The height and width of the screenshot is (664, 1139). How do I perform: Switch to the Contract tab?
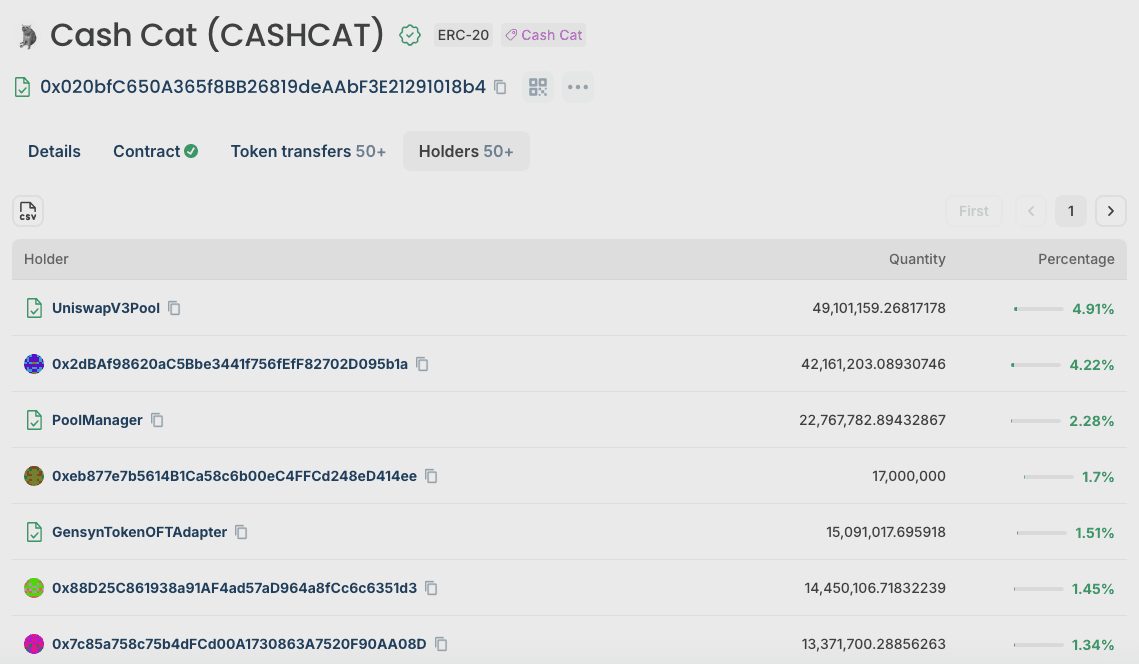155,151
